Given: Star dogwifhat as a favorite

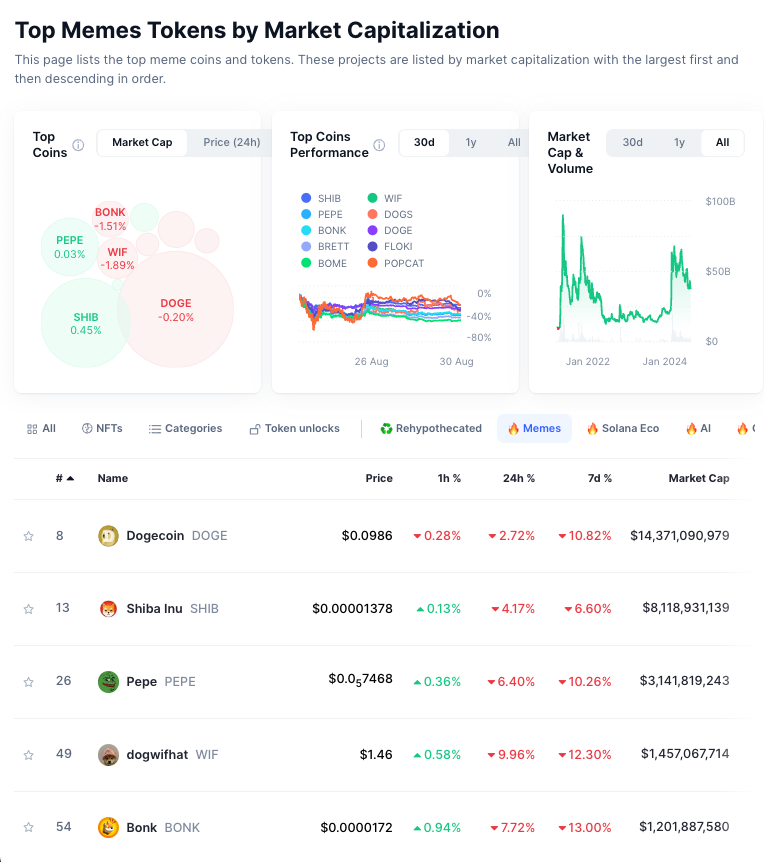Looking at the screenshot, I should pyautogui.click(x=29, y=755).
